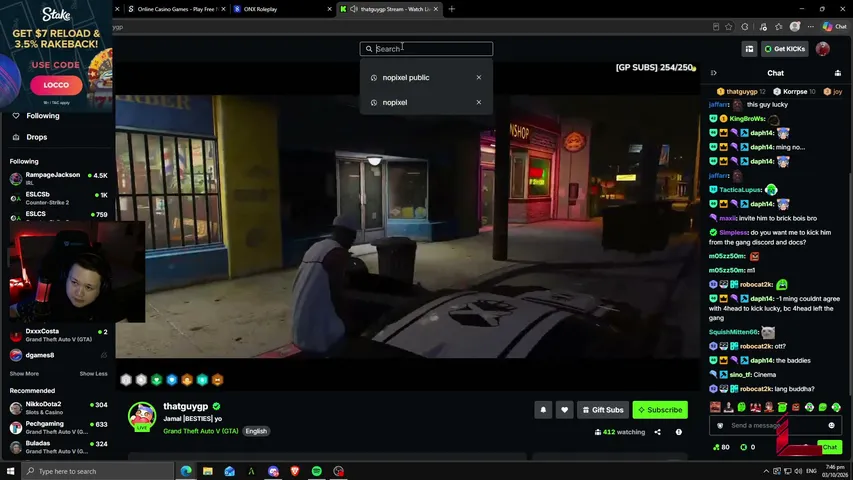
Task: Click the channel points 80 indicator
Action: (x=721, y=447)
